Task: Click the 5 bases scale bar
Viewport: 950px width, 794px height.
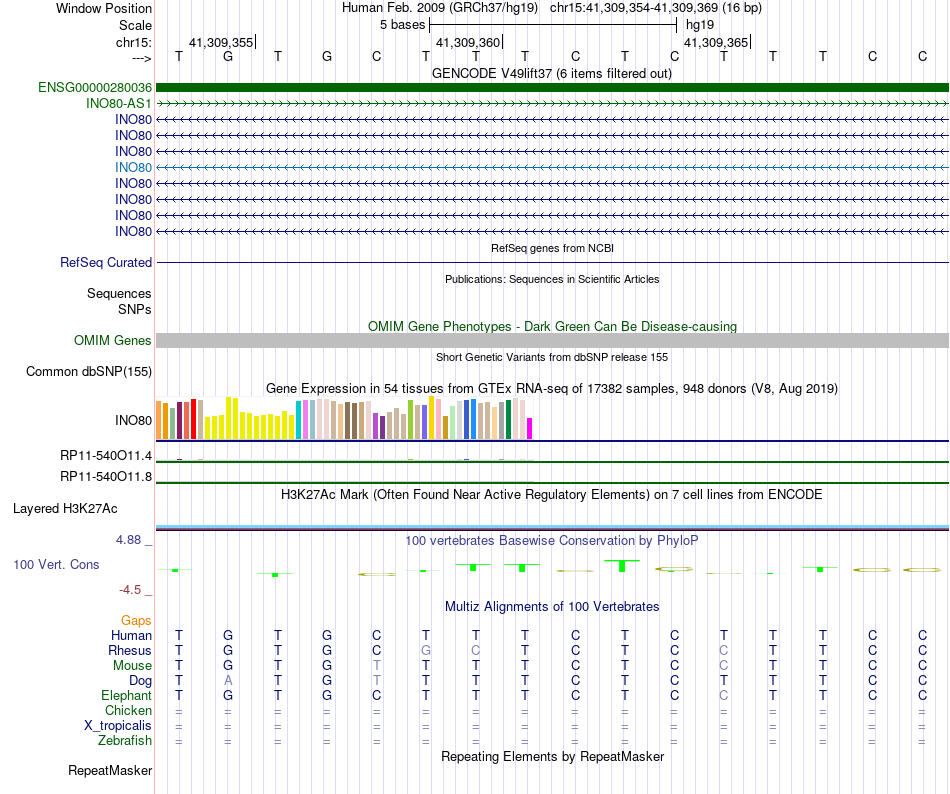Action: coord(553,25)
